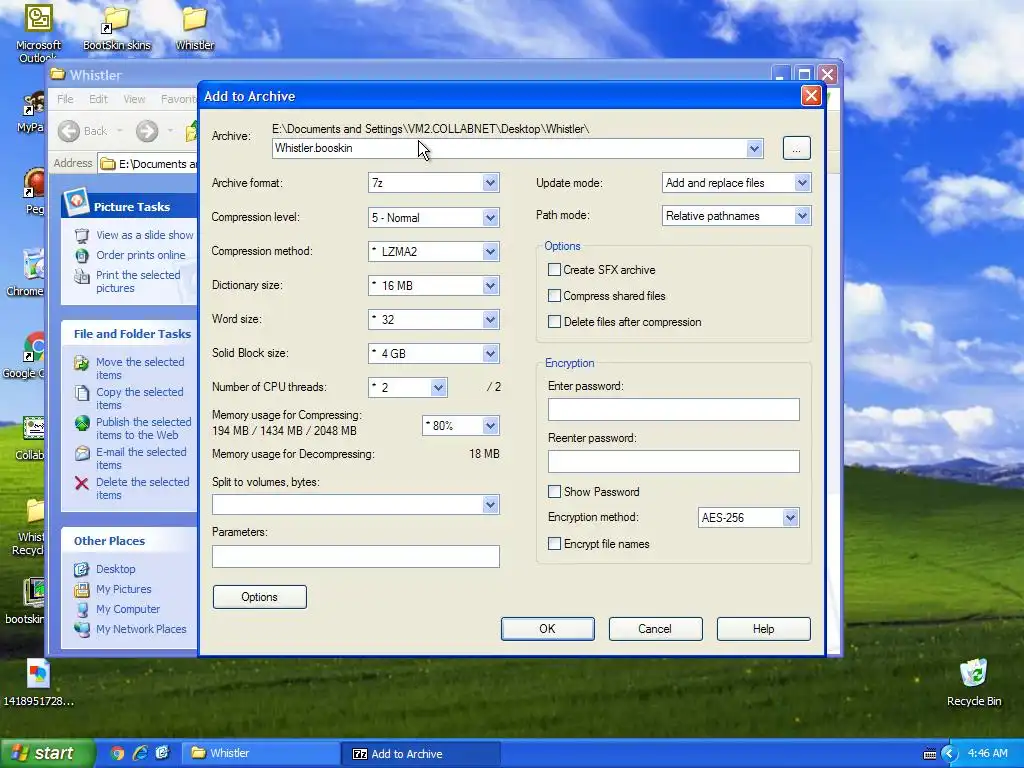1024x768 pixels.
Task: Click the Desktop icon under Other Places
Action: coord(82,569)
